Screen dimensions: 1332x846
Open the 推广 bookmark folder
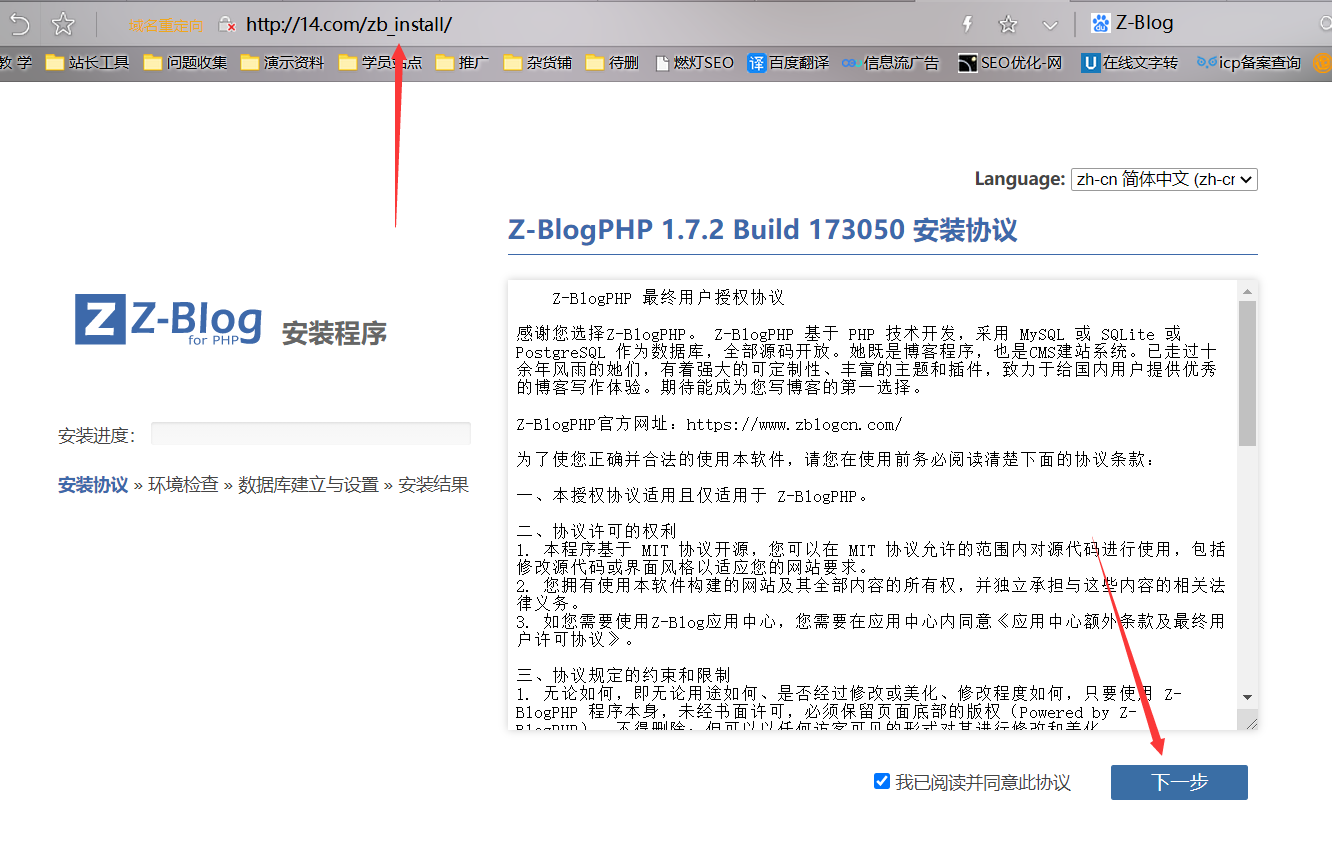pos(462,62)
